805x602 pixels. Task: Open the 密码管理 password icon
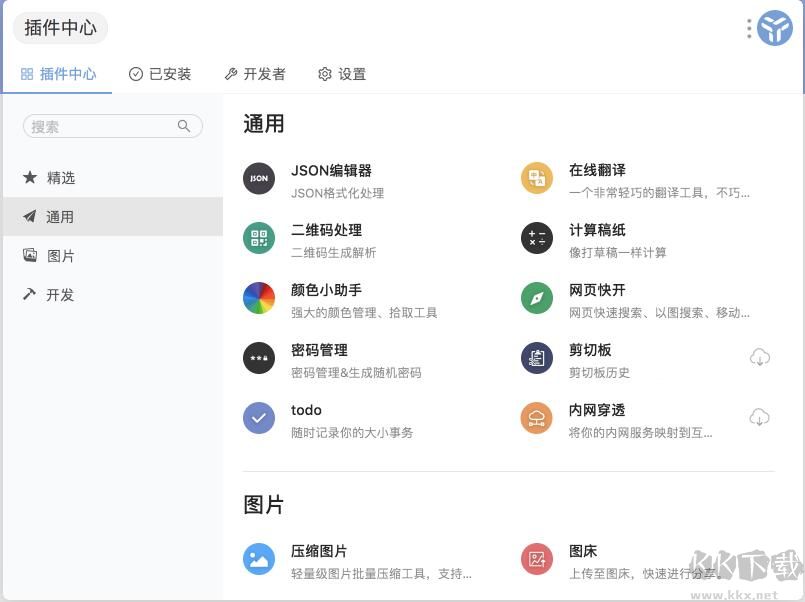[x=259, y=358]
